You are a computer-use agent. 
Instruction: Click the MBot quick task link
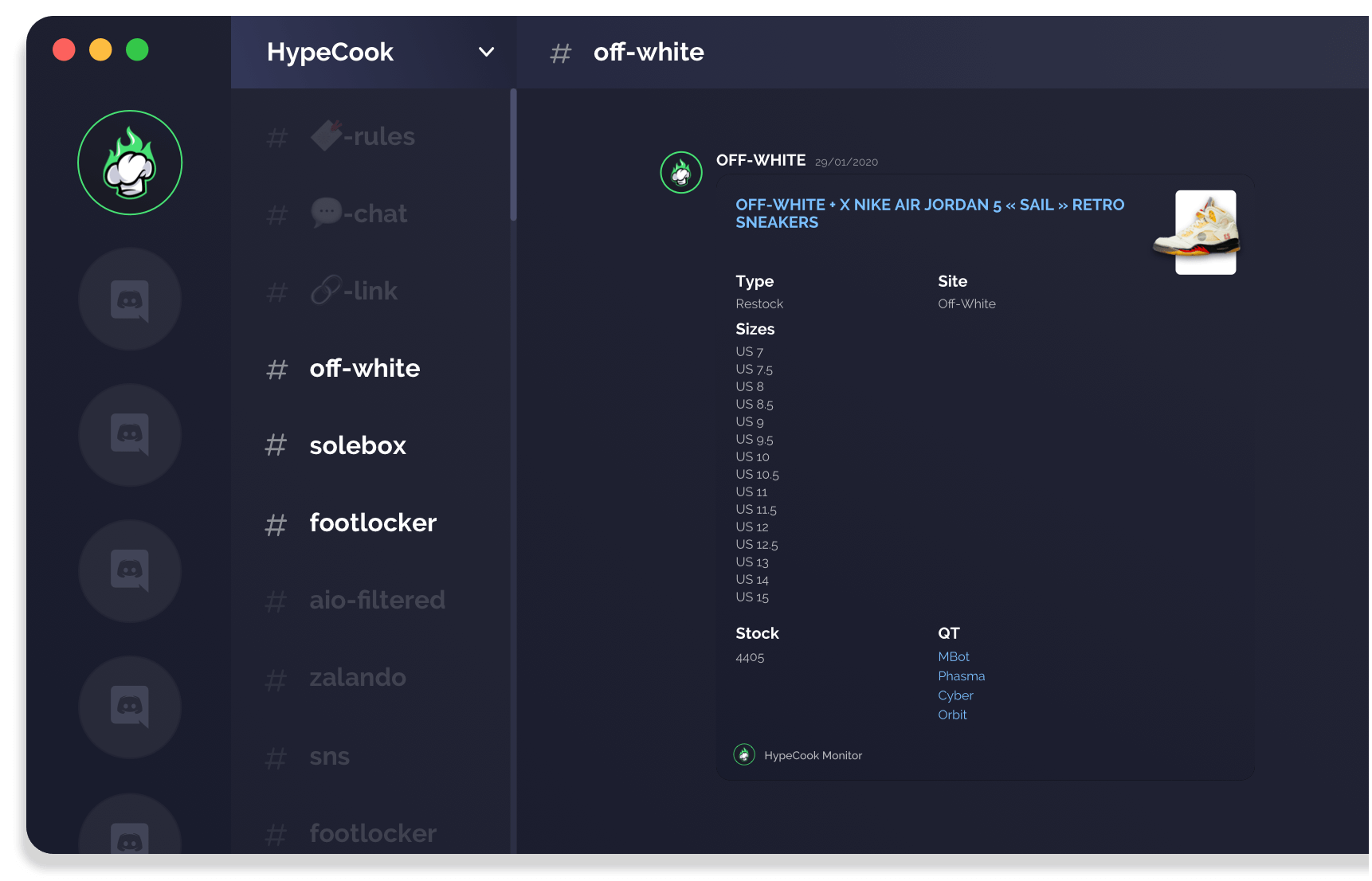(954, 656)
